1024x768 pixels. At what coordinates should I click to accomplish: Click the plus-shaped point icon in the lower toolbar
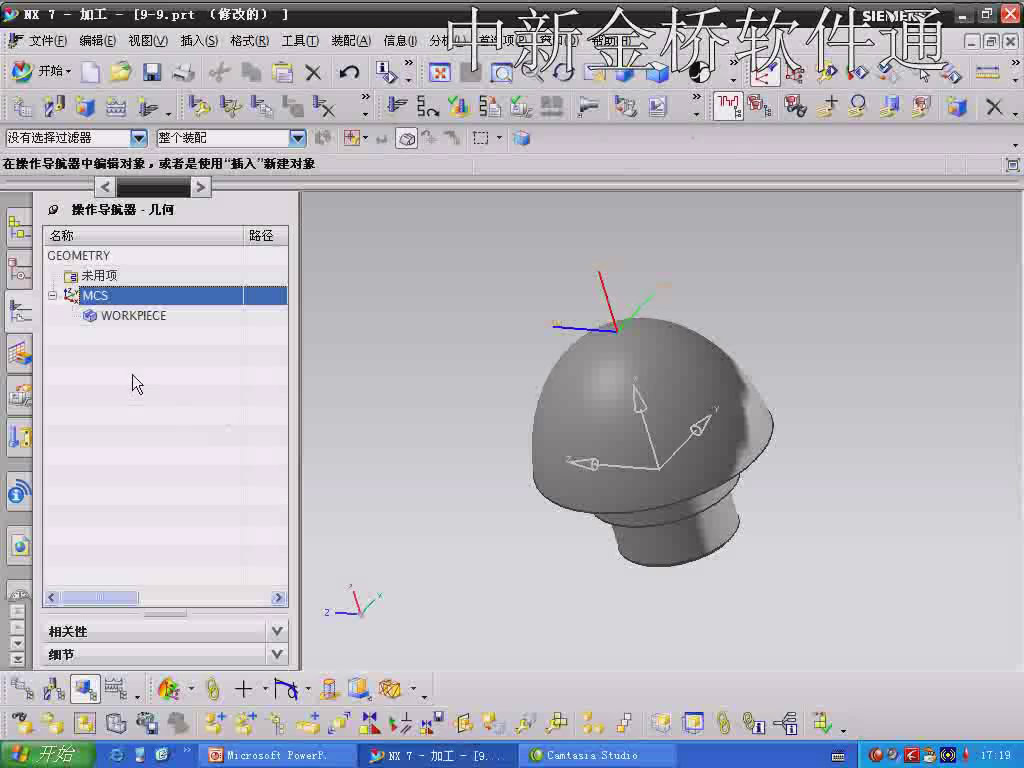coord(243,689)
